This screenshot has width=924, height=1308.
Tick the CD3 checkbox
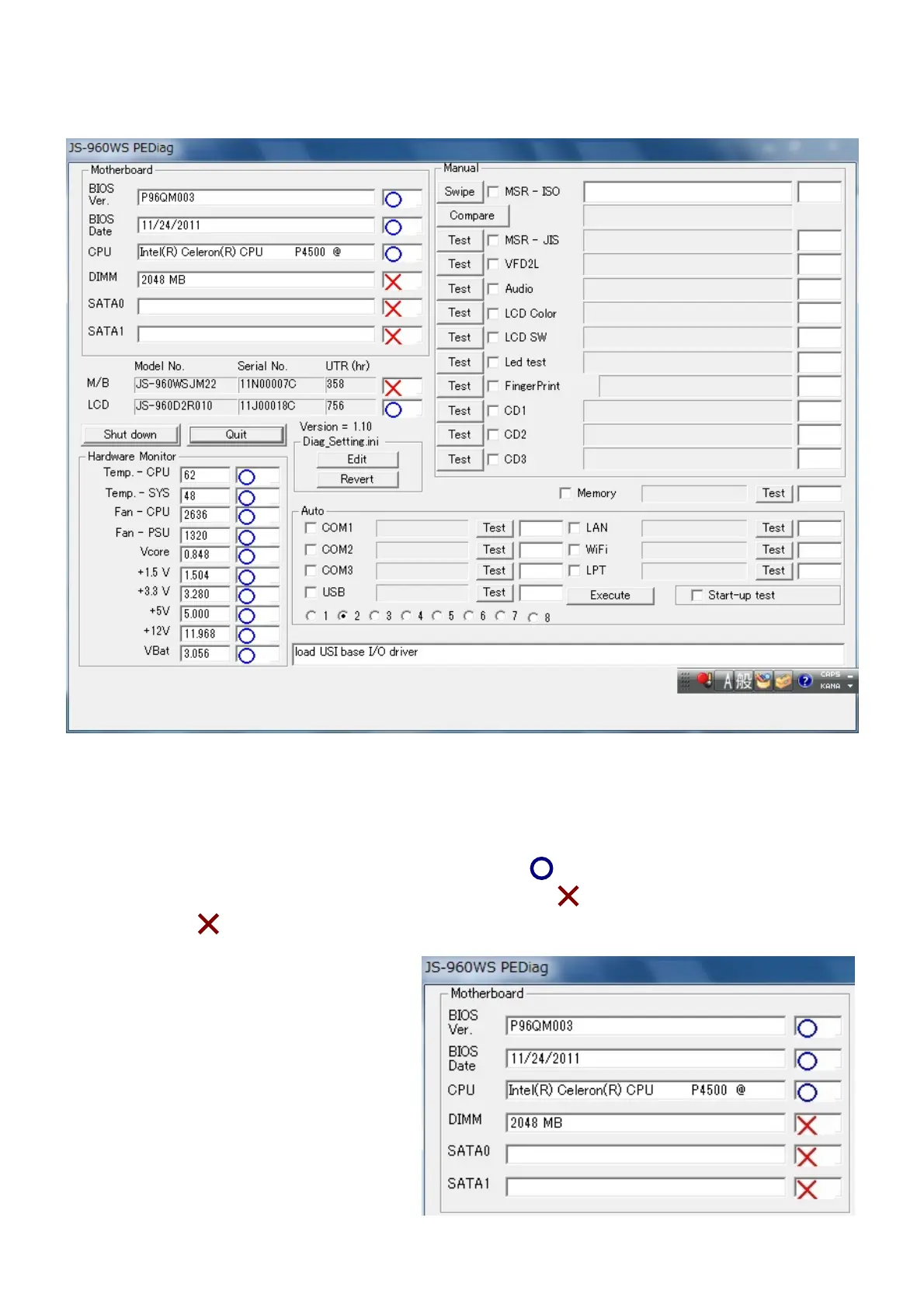click(493, 459)
